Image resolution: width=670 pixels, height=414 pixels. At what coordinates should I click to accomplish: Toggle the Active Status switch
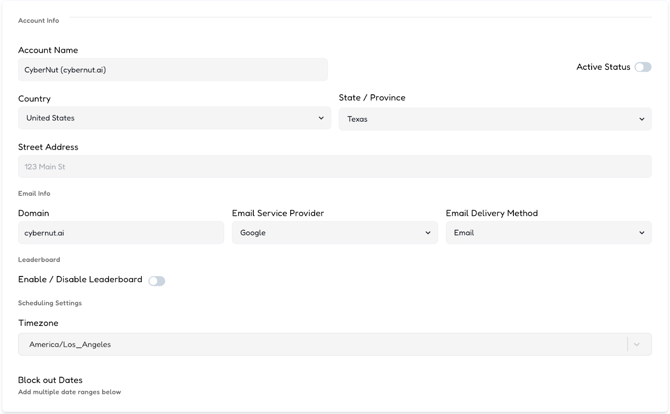(x=642, y=67)
